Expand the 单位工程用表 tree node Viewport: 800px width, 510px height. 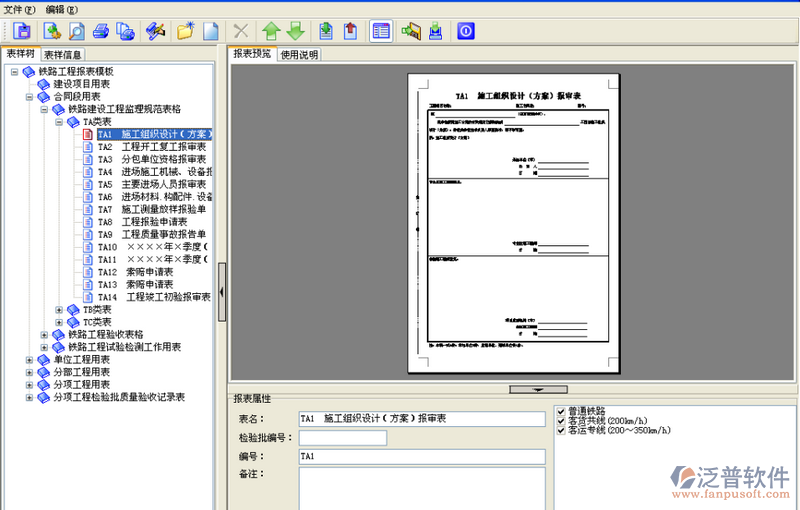coord(29,359)
